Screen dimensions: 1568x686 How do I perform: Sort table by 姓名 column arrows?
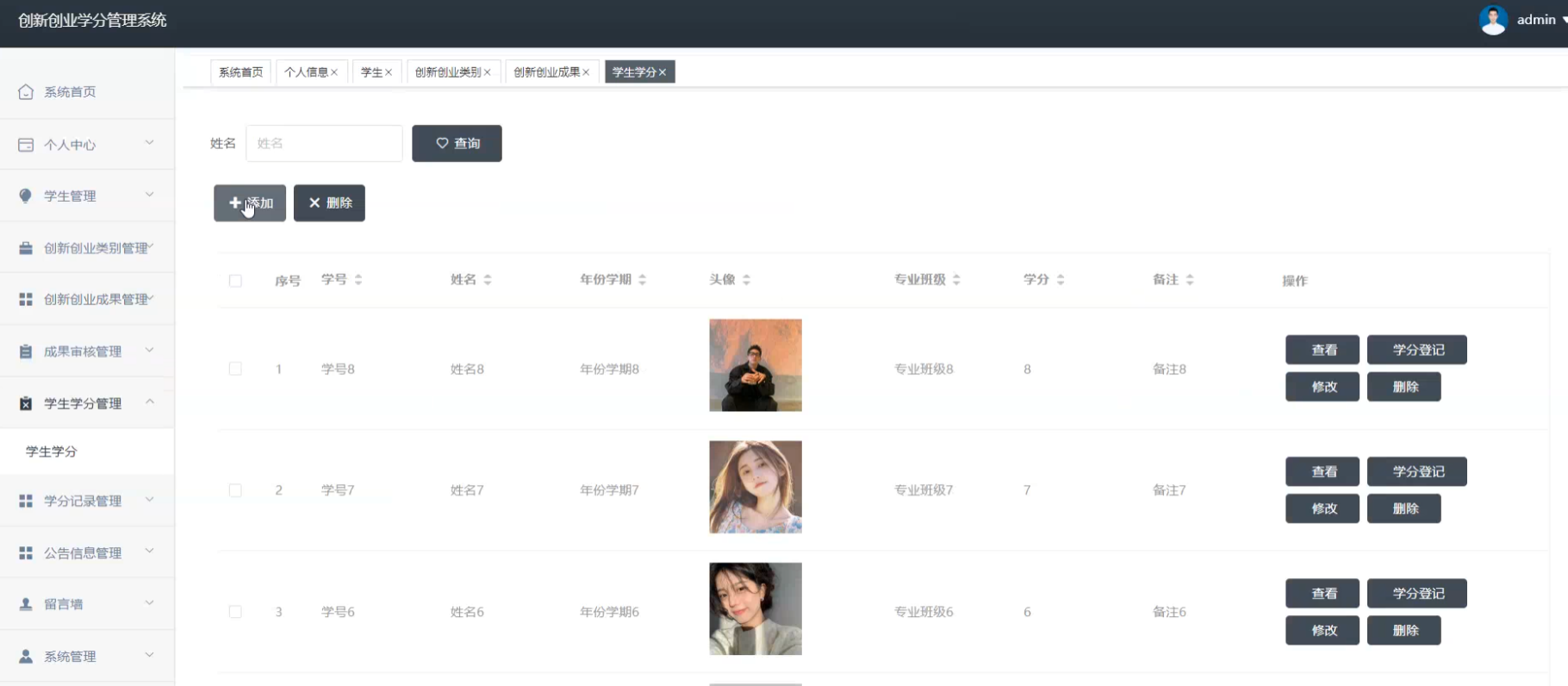tap(488, 279)
